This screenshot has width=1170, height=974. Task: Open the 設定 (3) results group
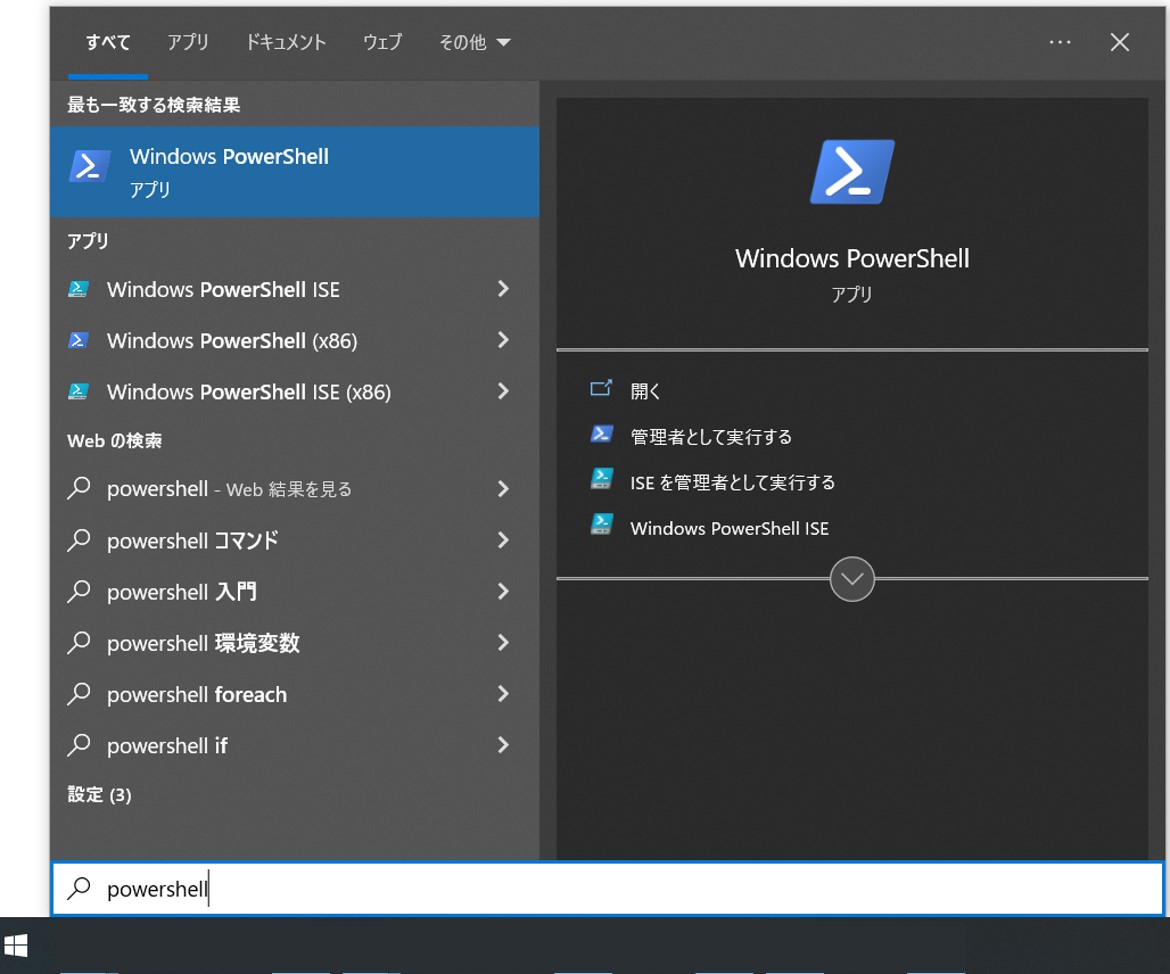(99, 795)
